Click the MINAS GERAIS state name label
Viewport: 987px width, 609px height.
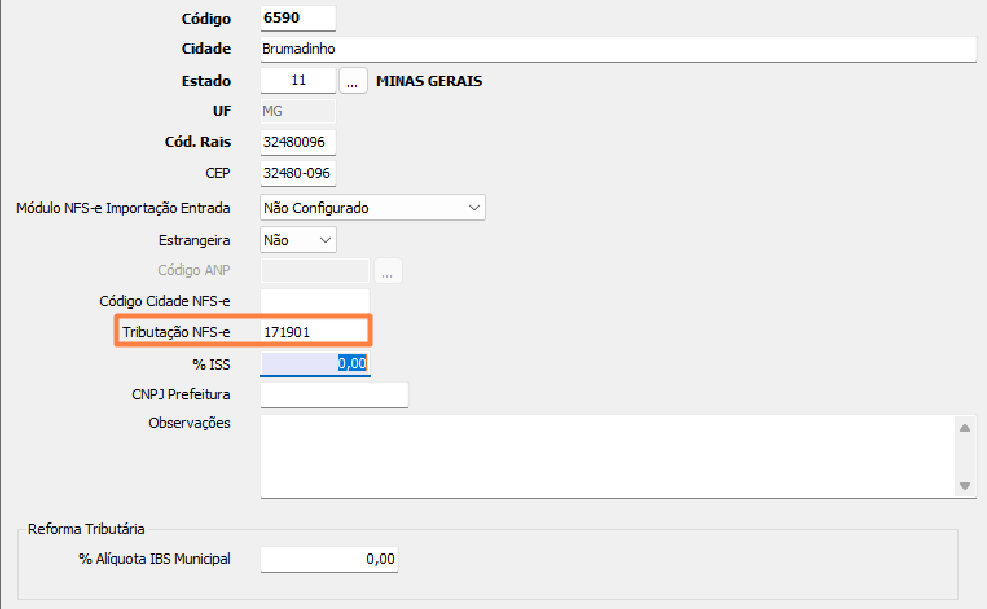(428, 81)
